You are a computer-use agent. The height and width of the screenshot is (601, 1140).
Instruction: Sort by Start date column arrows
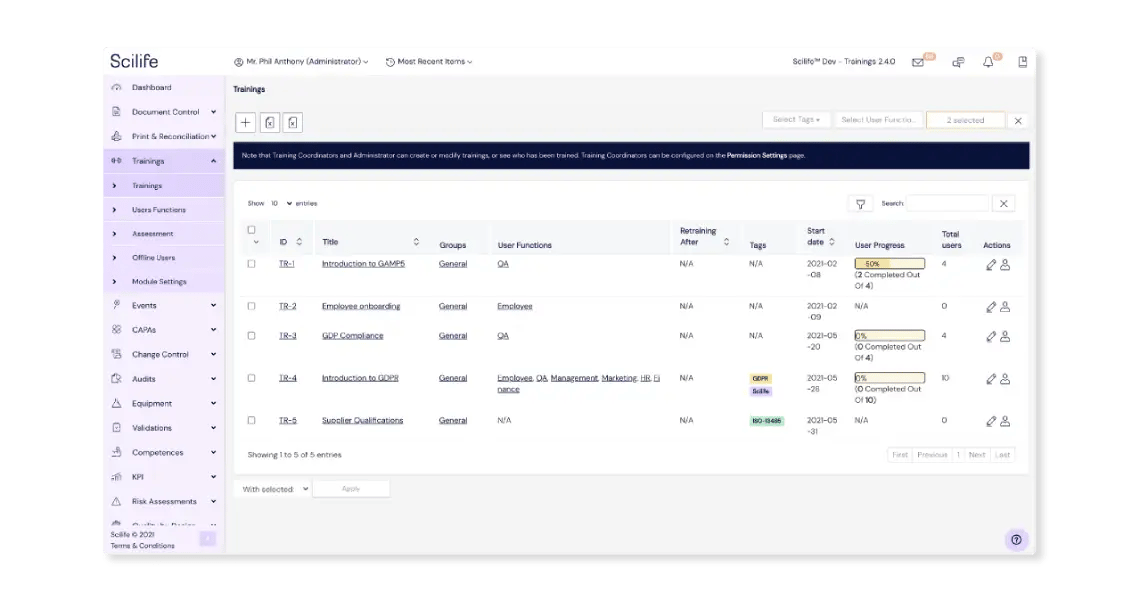[x=832, y=242]
